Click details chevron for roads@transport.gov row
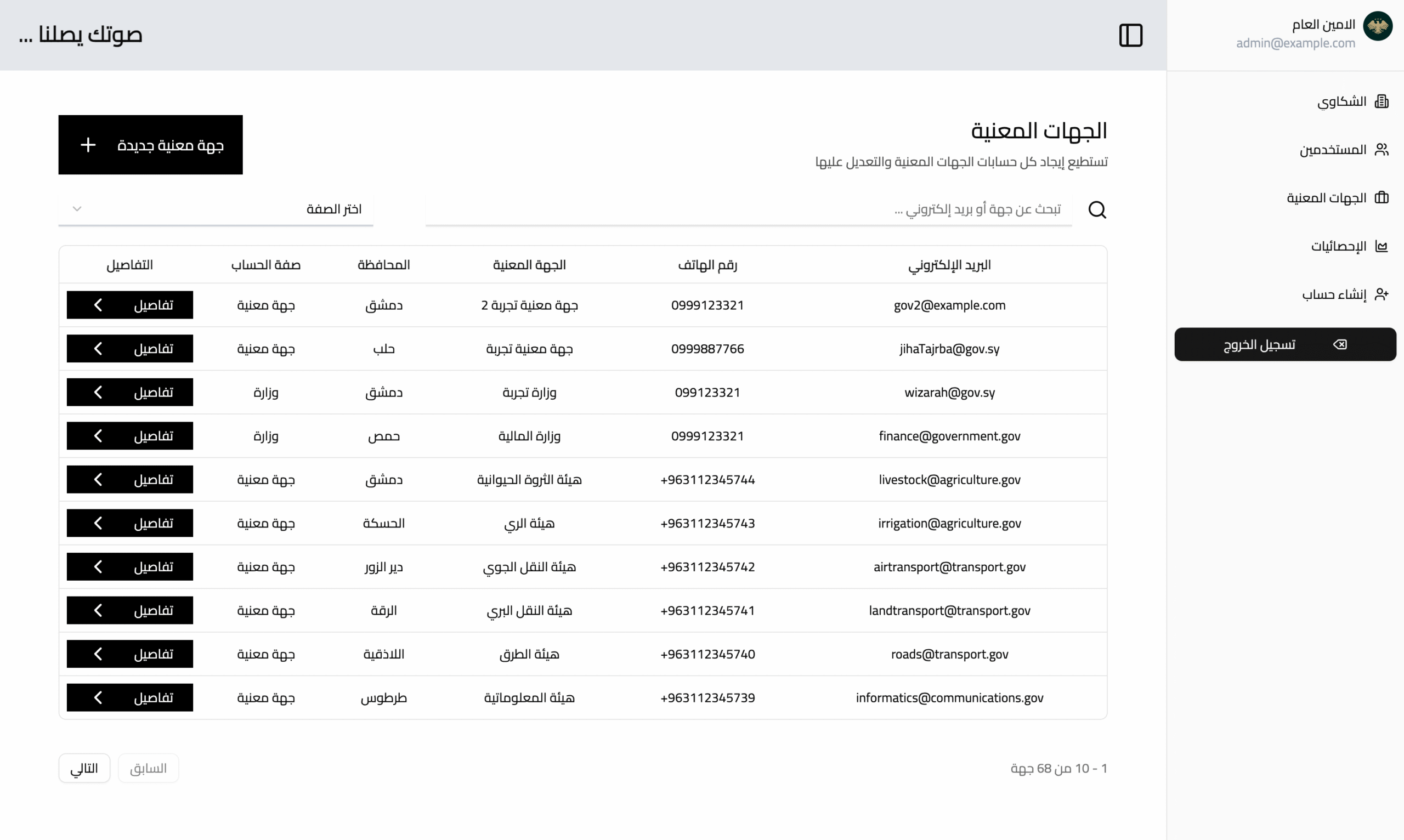Screen dimensions: 1404x840 pyautogui.click(x=98, y=654)
